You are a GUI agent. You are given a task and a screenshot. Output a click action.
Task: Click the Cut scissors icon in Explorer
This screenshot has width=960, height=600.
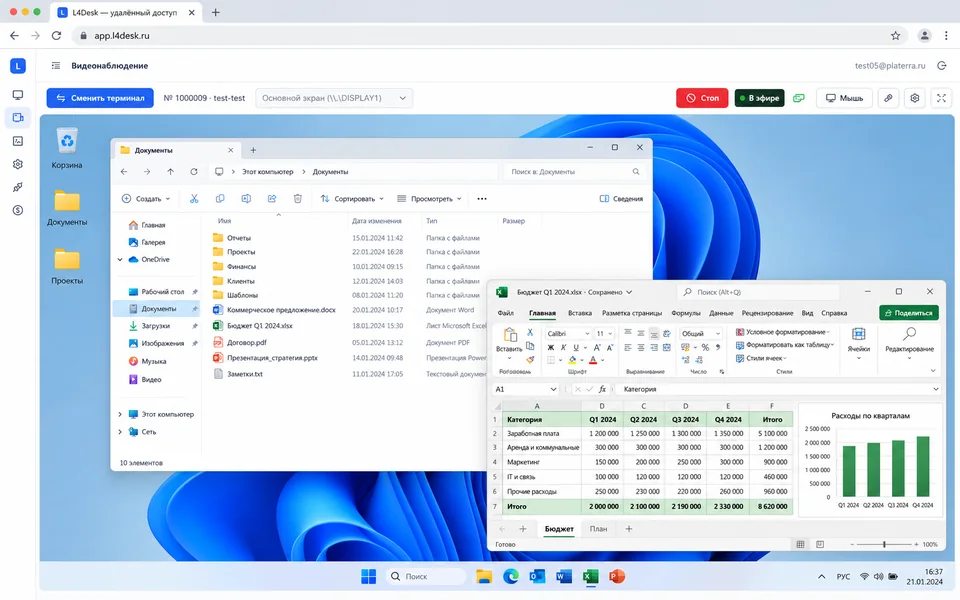point(194,198)
